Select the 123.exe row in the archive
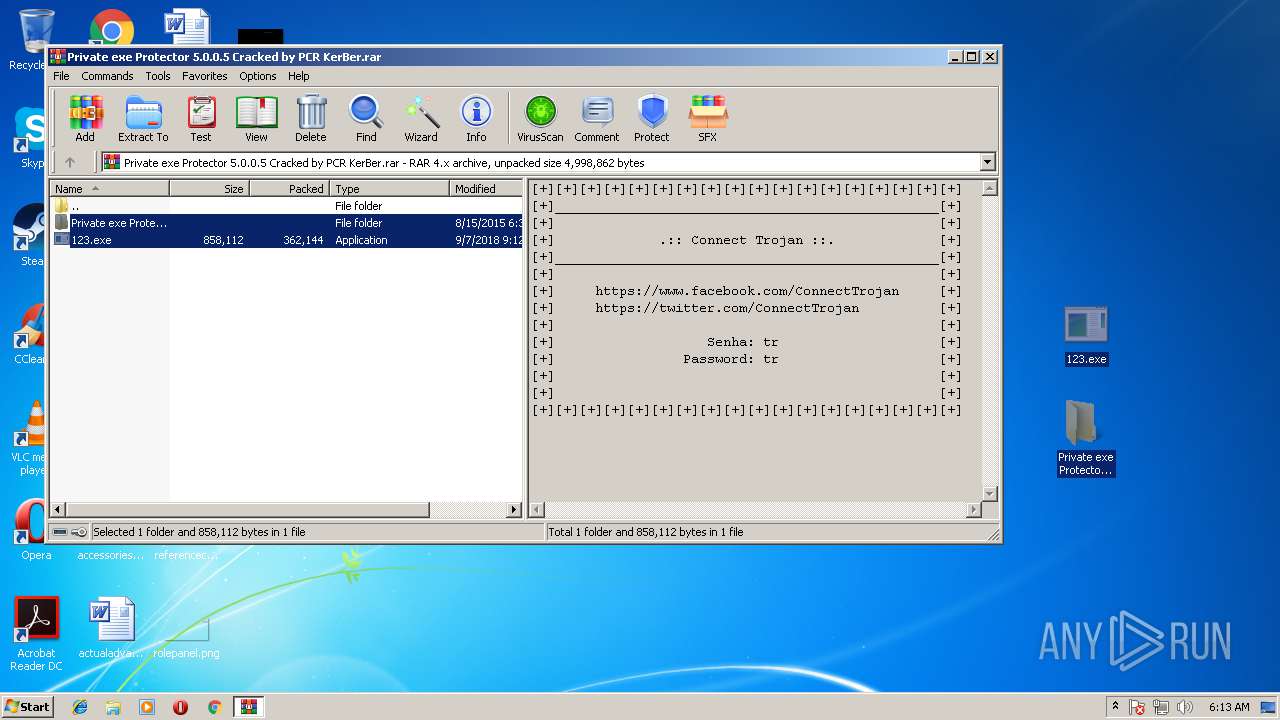Image resolution: width=1280 pixels, height=720 pixels. tap(287, 240)
